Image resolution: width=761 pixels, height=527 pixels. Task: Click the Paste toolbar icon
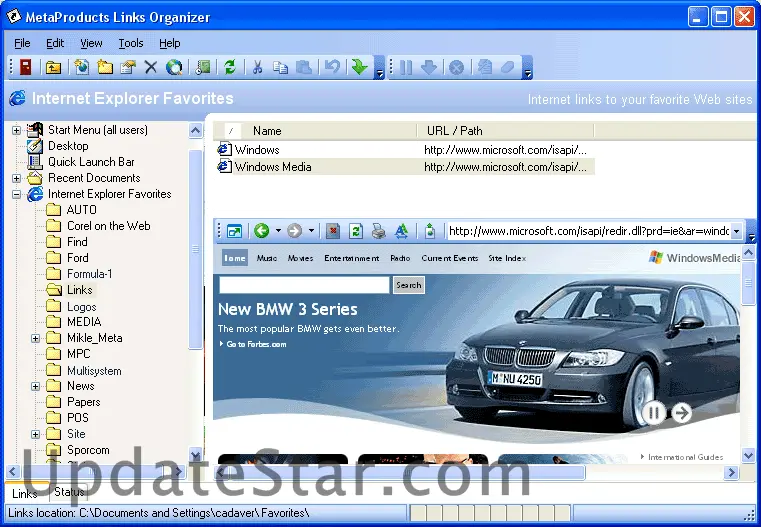304,67
